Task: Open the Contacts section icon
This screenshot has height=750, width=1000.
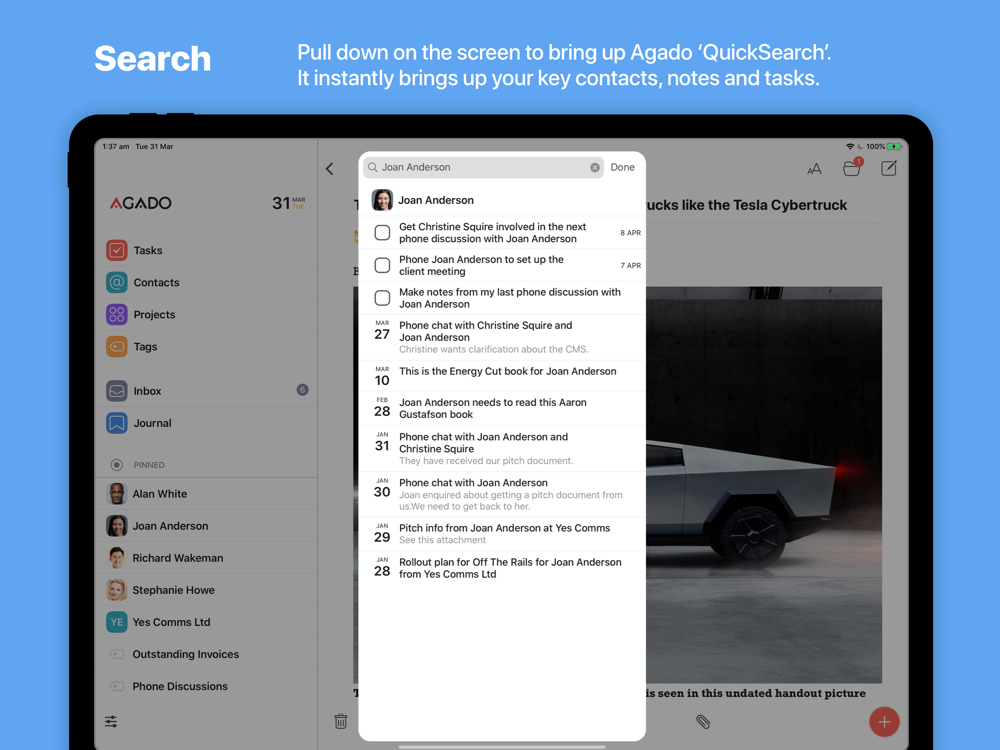Action: 117,282
